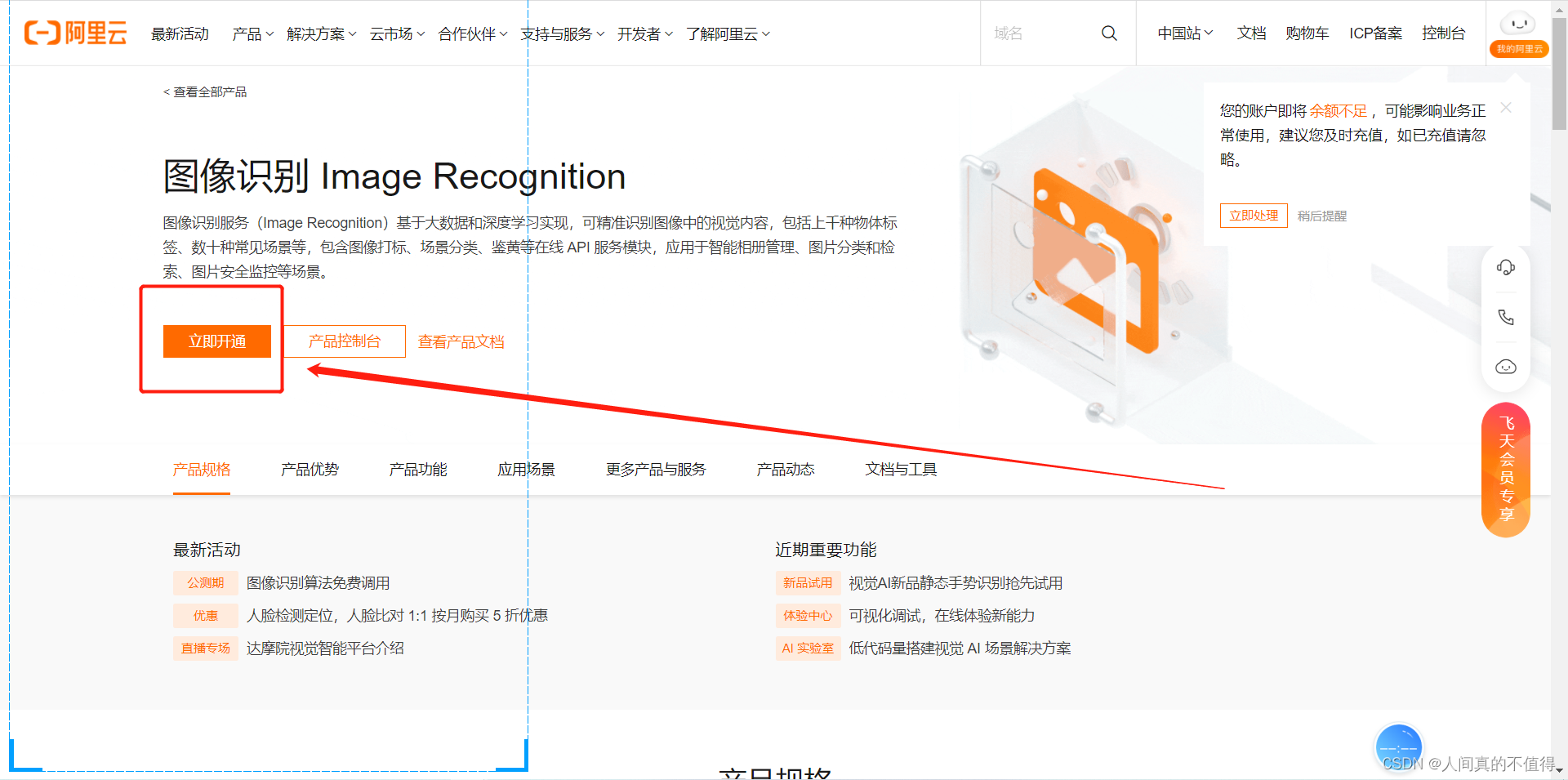The image size is (1568, 780).
Task: Expand the 合作伙伴 dropdown menu
Action: coord(473,33)
